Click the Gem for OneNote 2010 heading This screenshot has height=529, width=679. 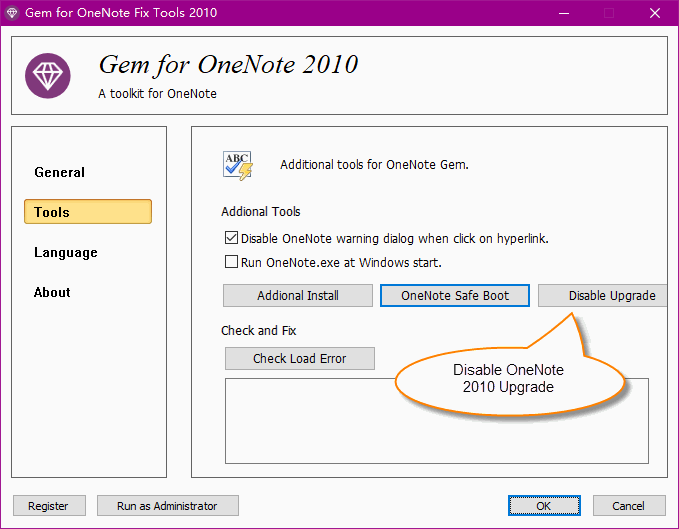228,65
